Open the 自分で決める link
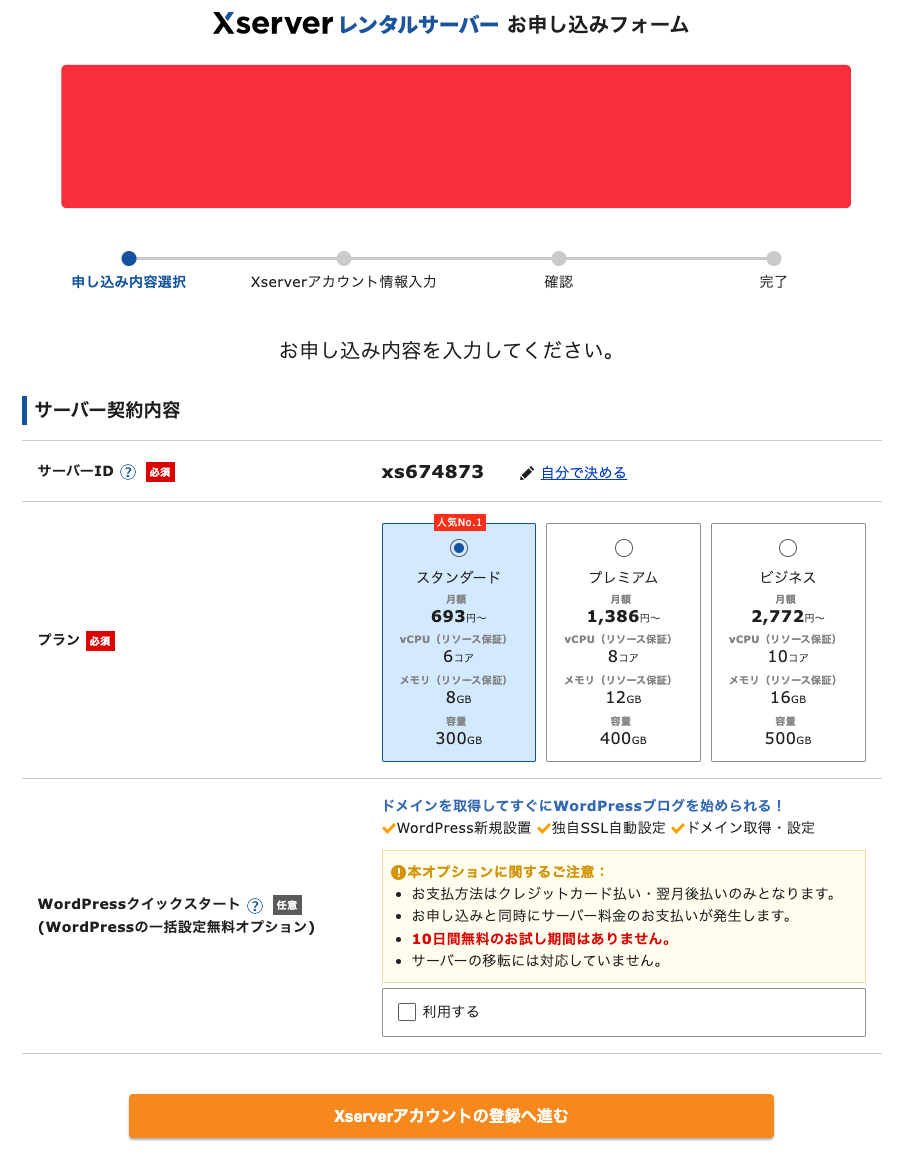 click(584, 473)
